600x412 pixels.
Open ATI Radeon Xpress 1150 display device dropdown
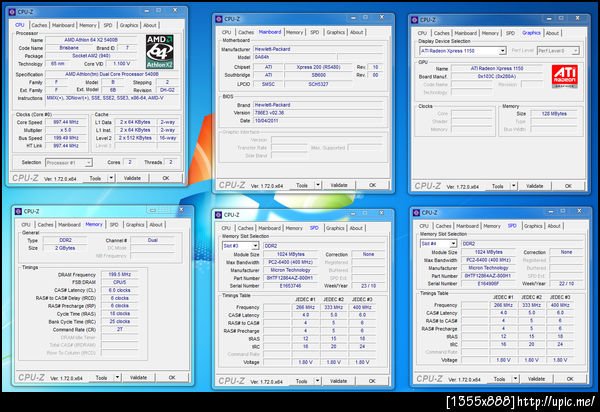click(x=463, y=50)
